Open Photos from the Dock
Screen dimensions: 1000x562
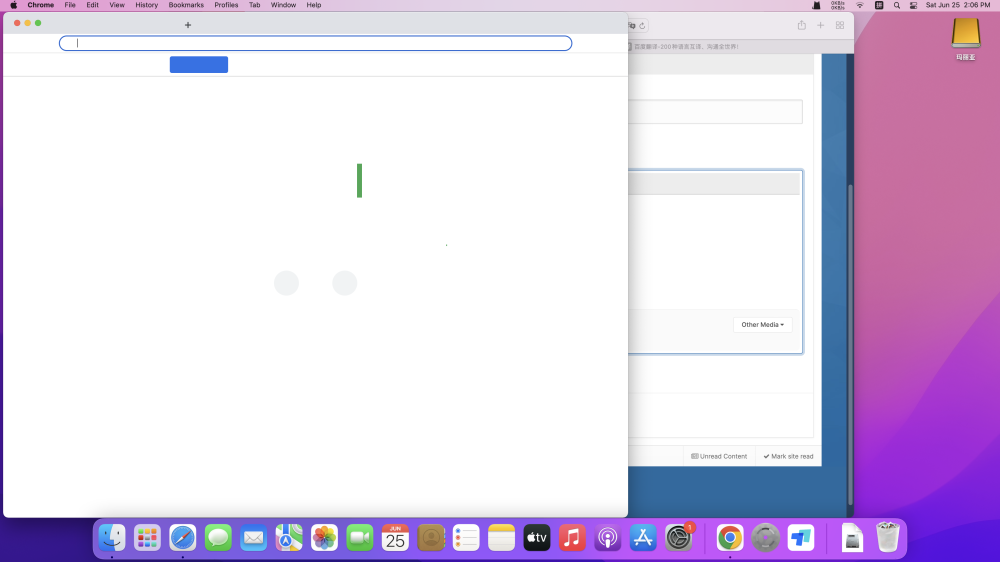point(324,538)
